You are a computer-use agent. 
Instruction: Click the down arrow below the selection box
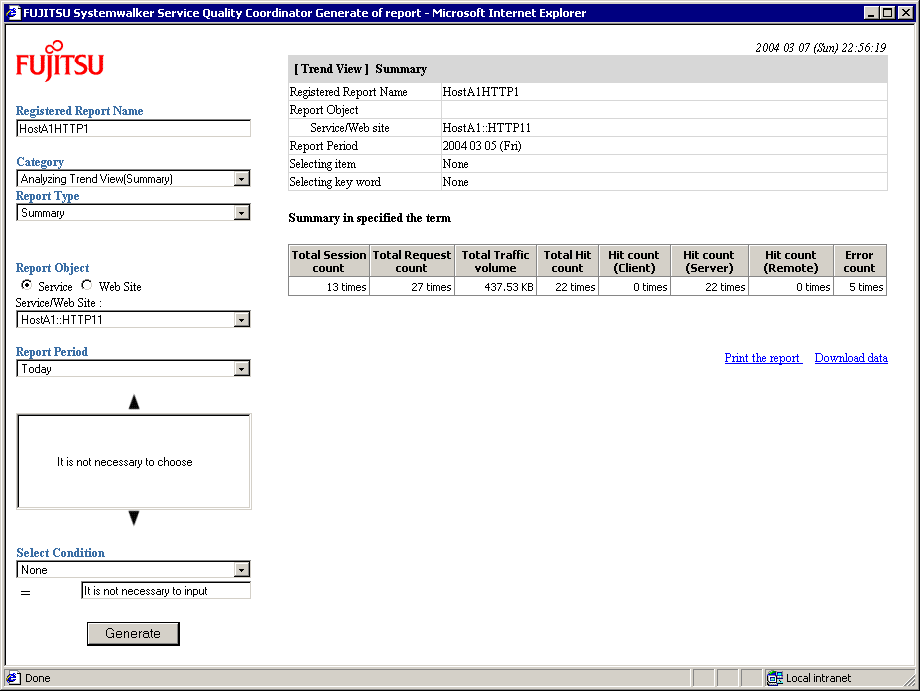click(x=134, y=518)
